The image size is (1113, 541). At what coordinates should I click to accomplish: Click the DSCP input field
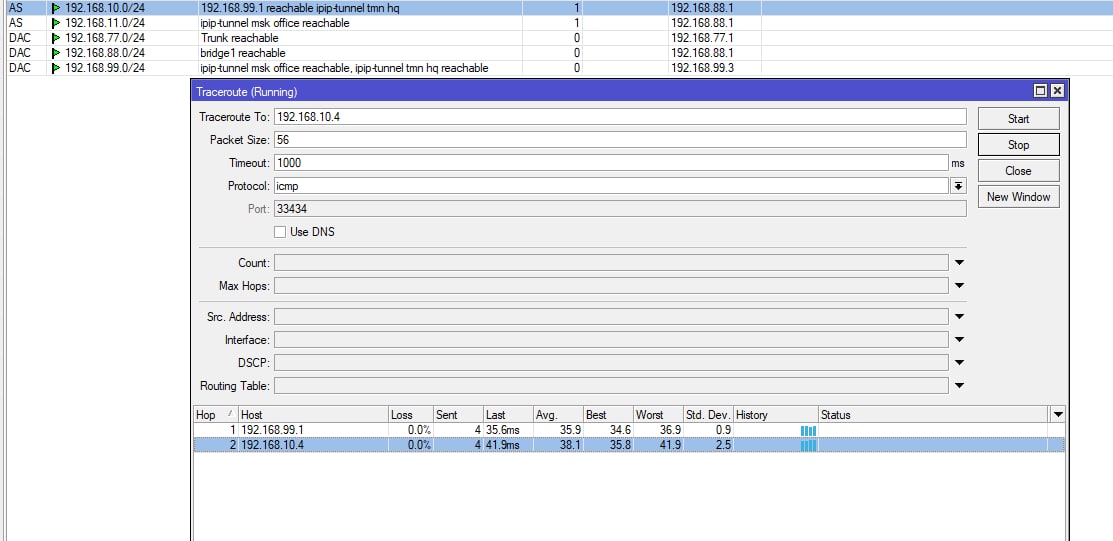click(610, 363)
